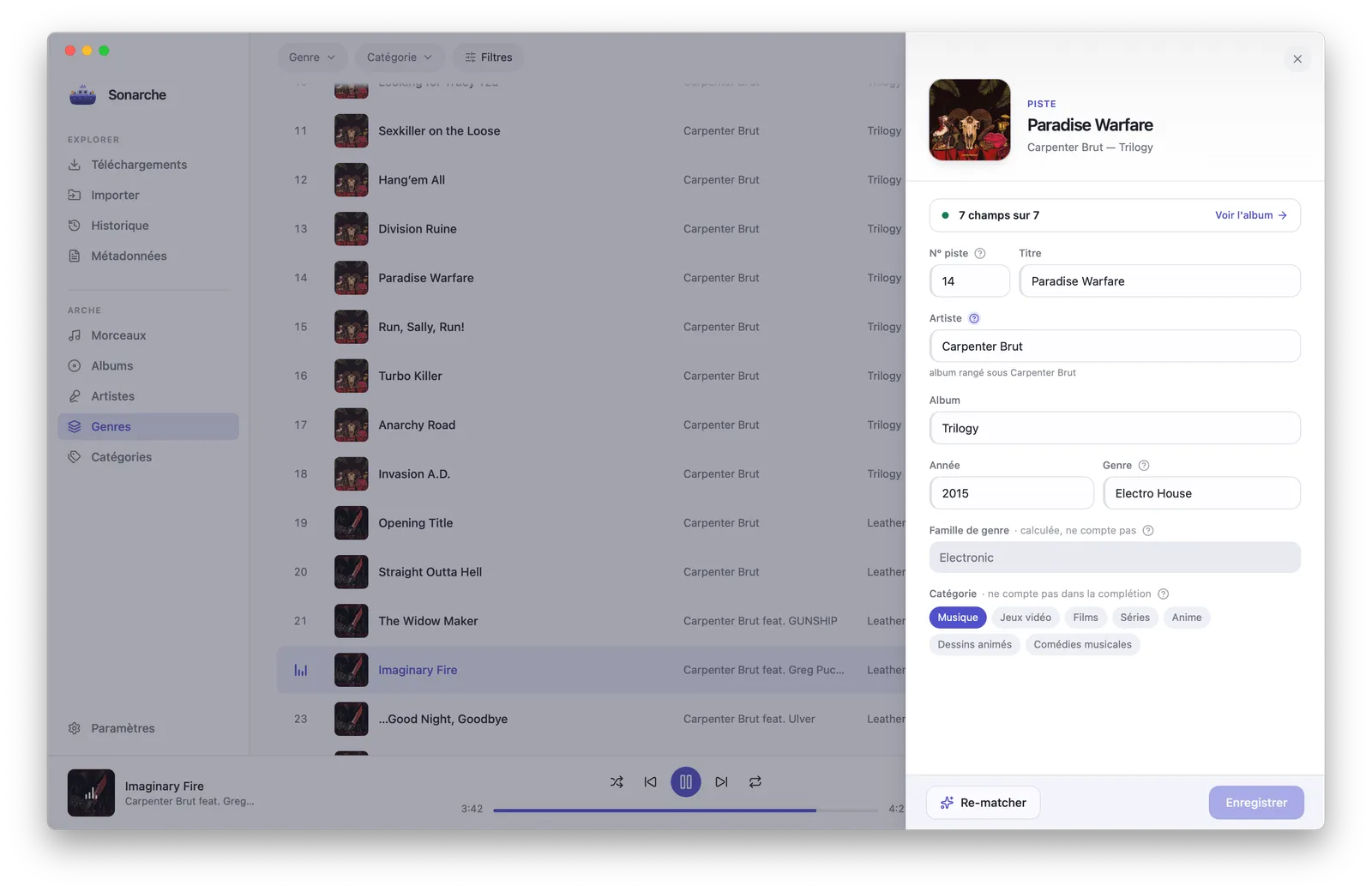Open the Catégorie filter dropdown
This screenshot has height=892, width=1372.
[x=400, y=57]
